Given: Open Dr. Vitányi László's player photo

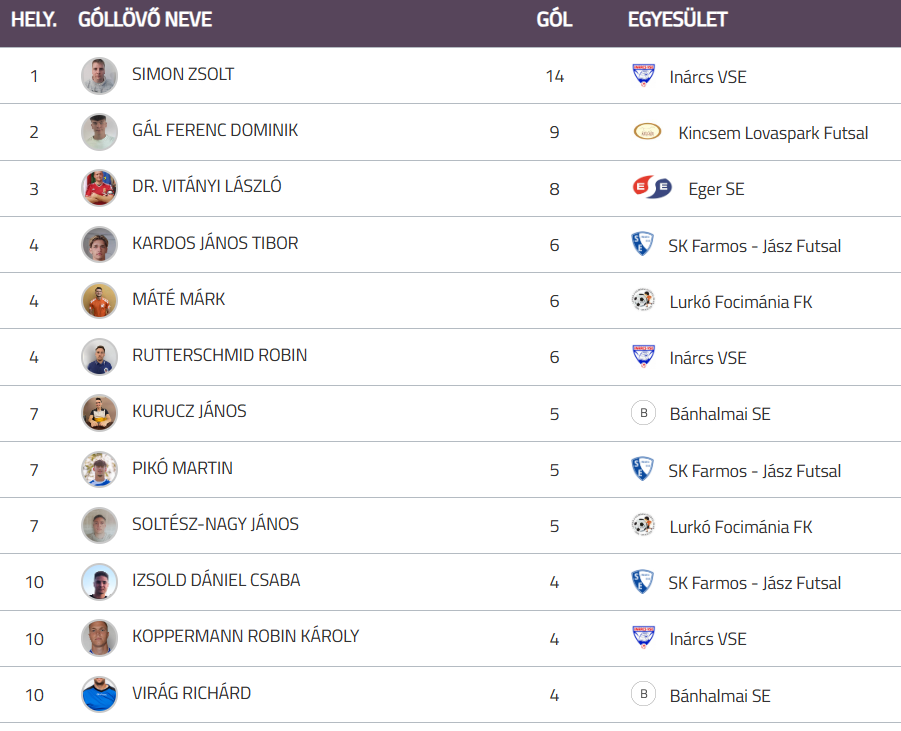Looking at the screenshot, I should point(99,188).
